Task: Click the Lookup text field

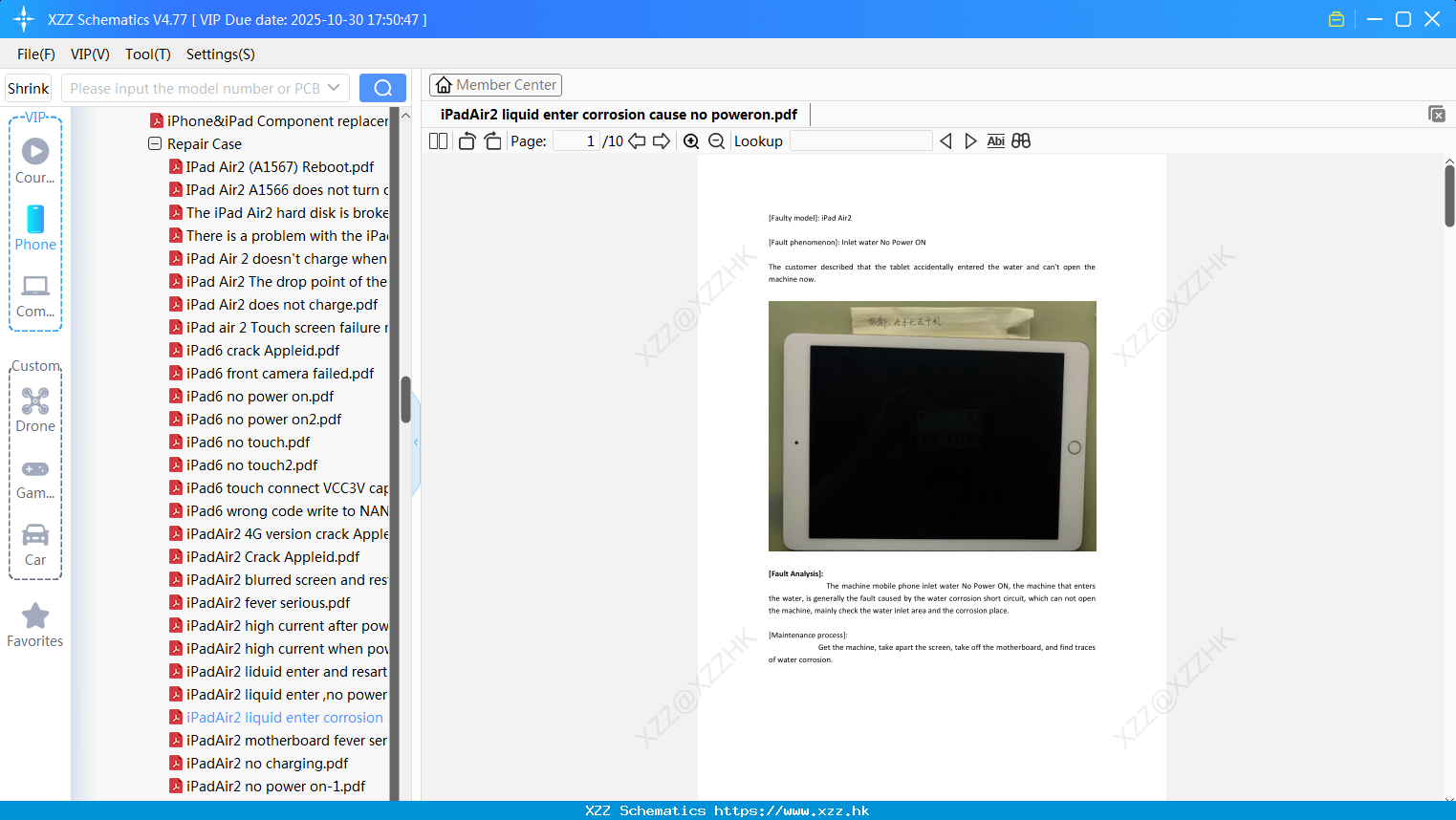Action: pyautogui.click(x=860, y=141)
